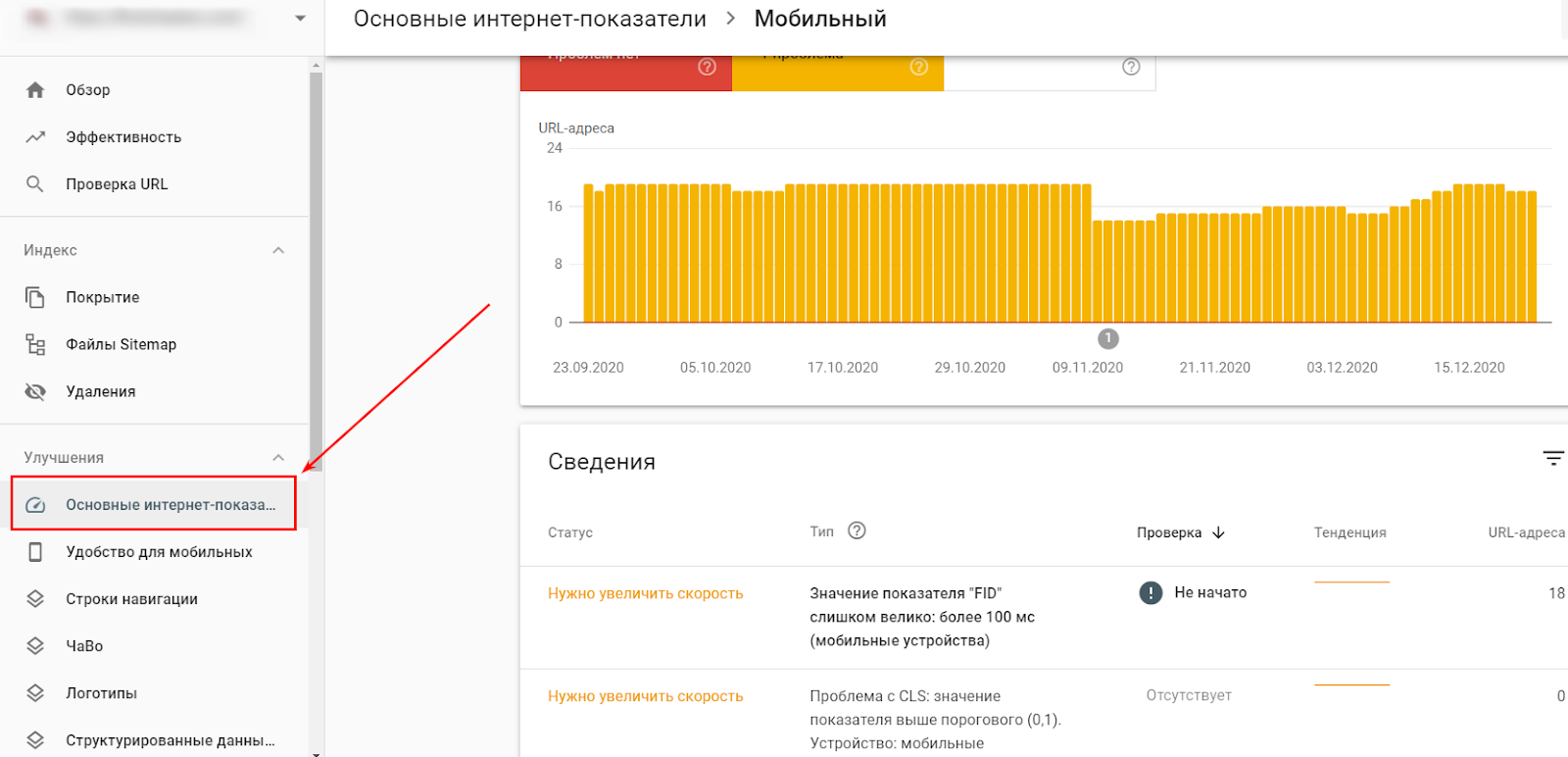Click the sort arrow next to Проверка
This screenshot has height=757, width=1568.
click(1218, 532)
